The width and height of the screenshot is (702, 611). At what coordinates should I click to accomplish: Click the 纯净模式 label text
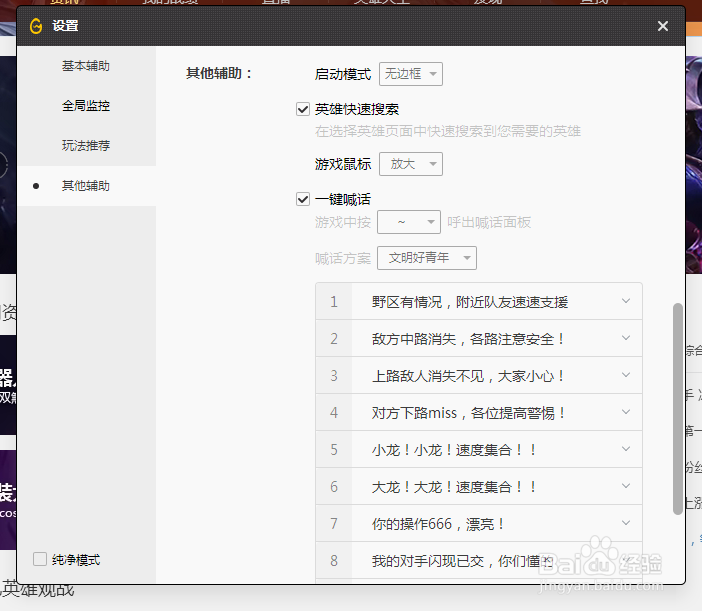coord(76,560)
